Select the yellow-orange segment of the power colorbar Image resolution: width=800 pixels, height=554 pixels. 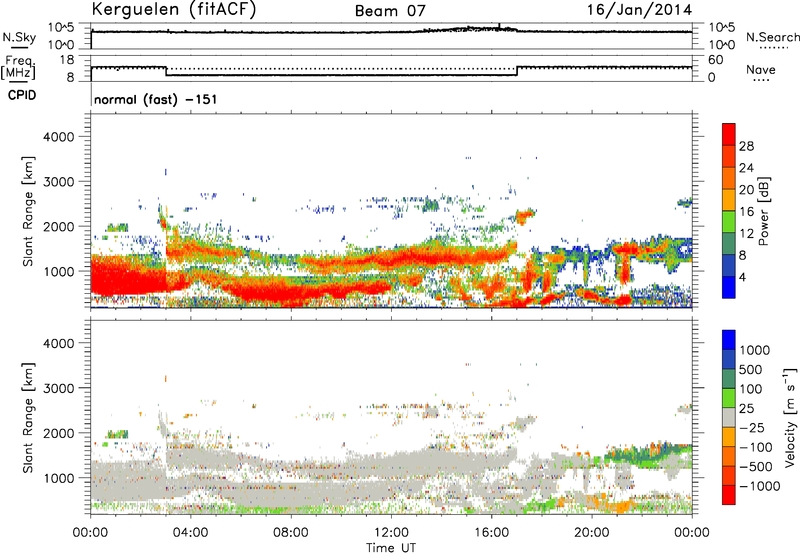pos(729,199)
